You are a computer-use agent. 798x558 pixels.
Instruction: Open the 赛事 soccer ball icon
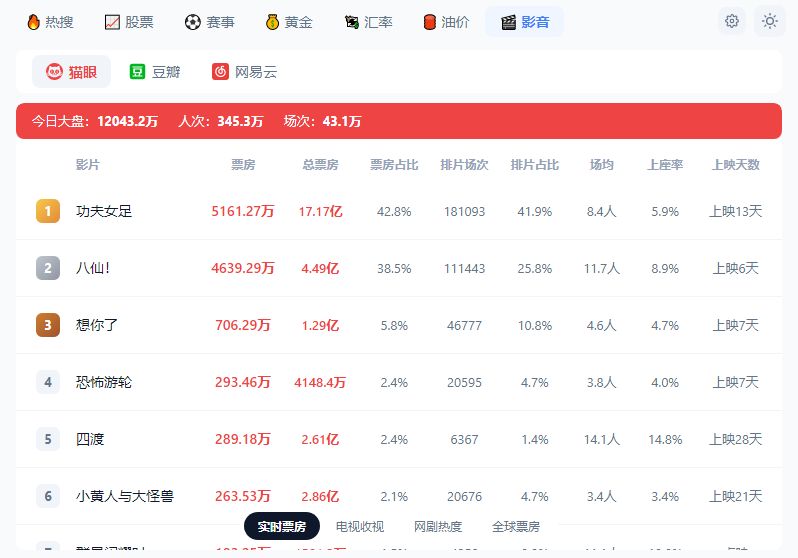pyautogui.click(x=192, y=22)
